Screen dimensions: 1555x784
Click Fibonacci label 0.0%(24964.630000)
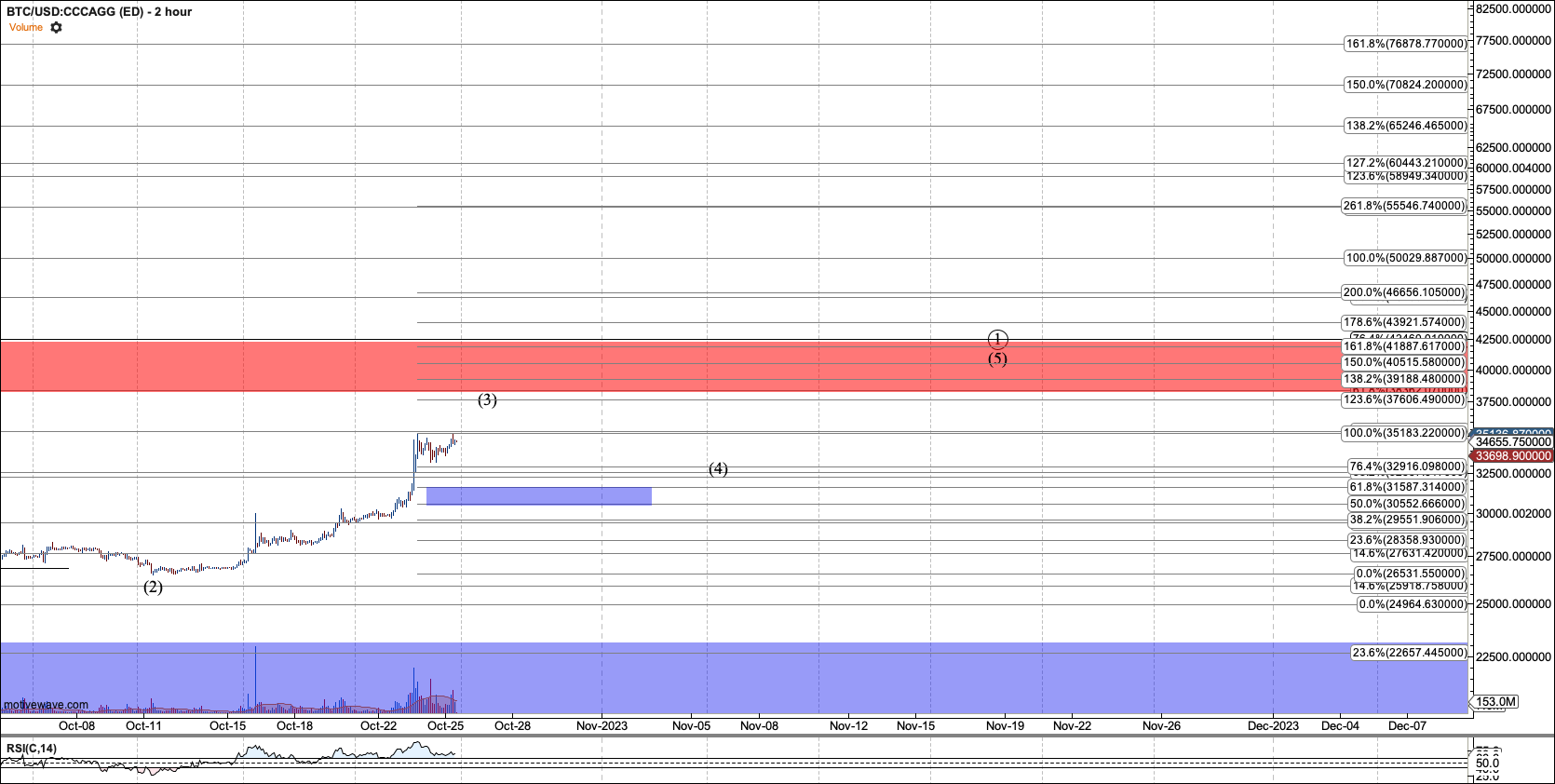point(1413,604)
